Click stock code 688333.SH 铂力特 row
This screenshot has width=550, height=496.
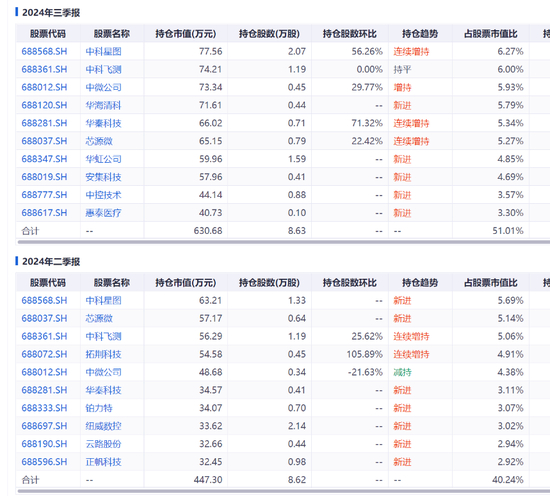click(44, 408)
